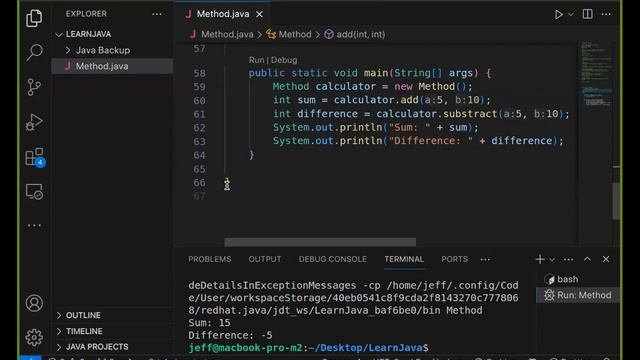Viewport: 640px width, 360px height.
Task: Open the Remote Explorer view
Action: point(34,192)
